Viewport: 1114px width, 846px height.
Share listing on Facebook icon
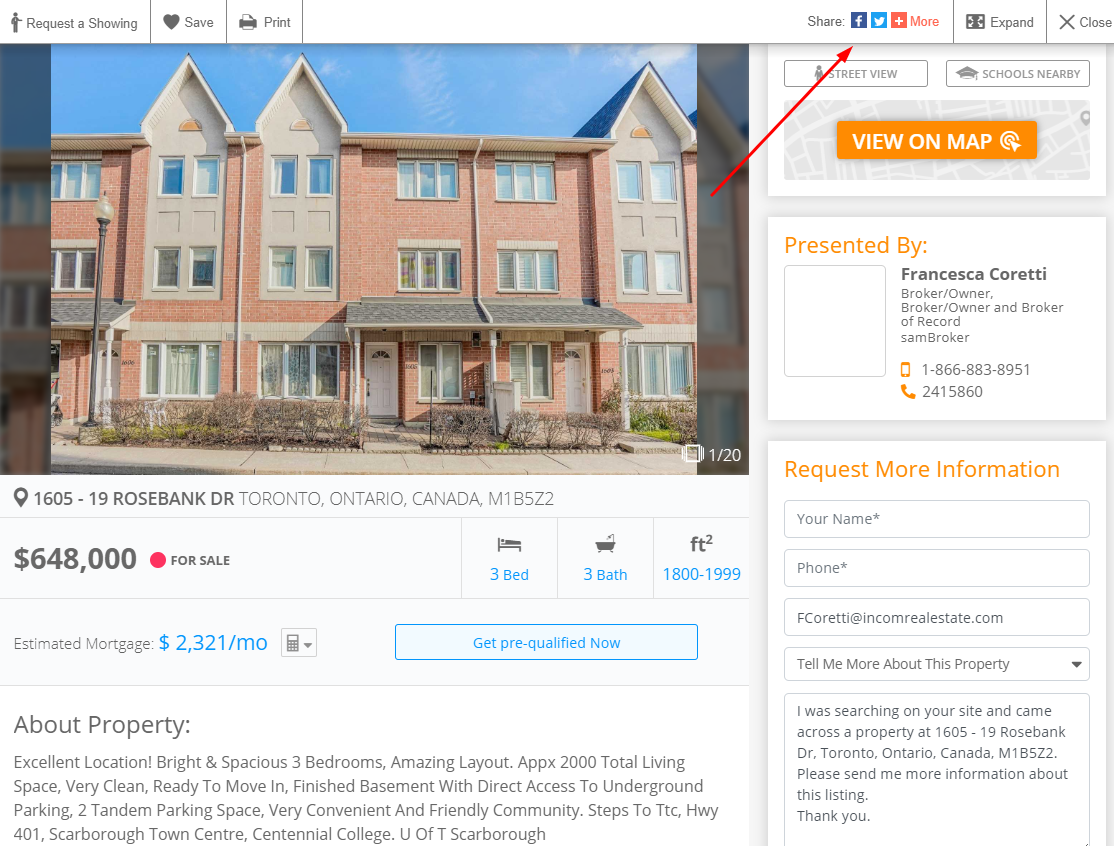[858, 21]
